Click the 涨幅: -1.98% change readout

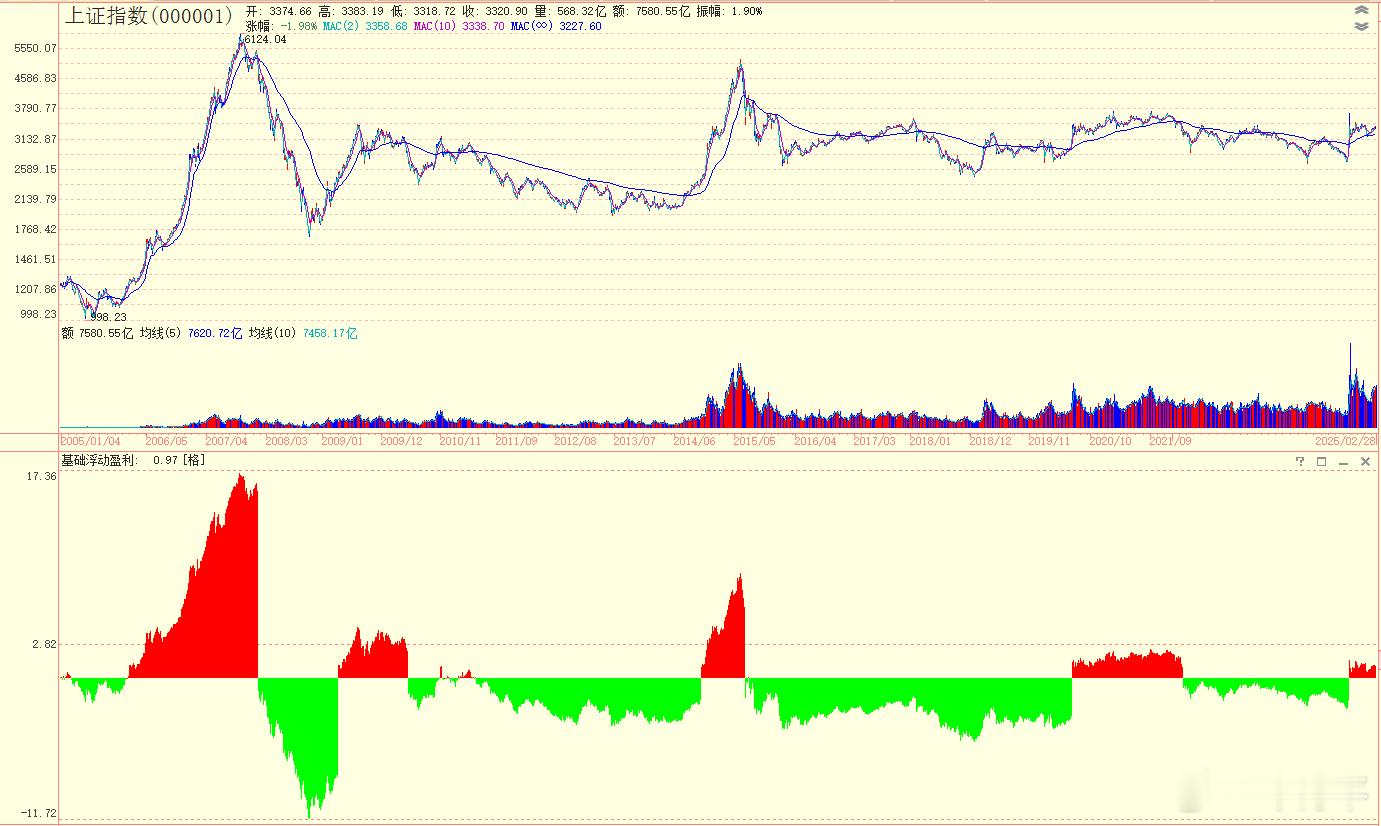(x=282, y=27)
